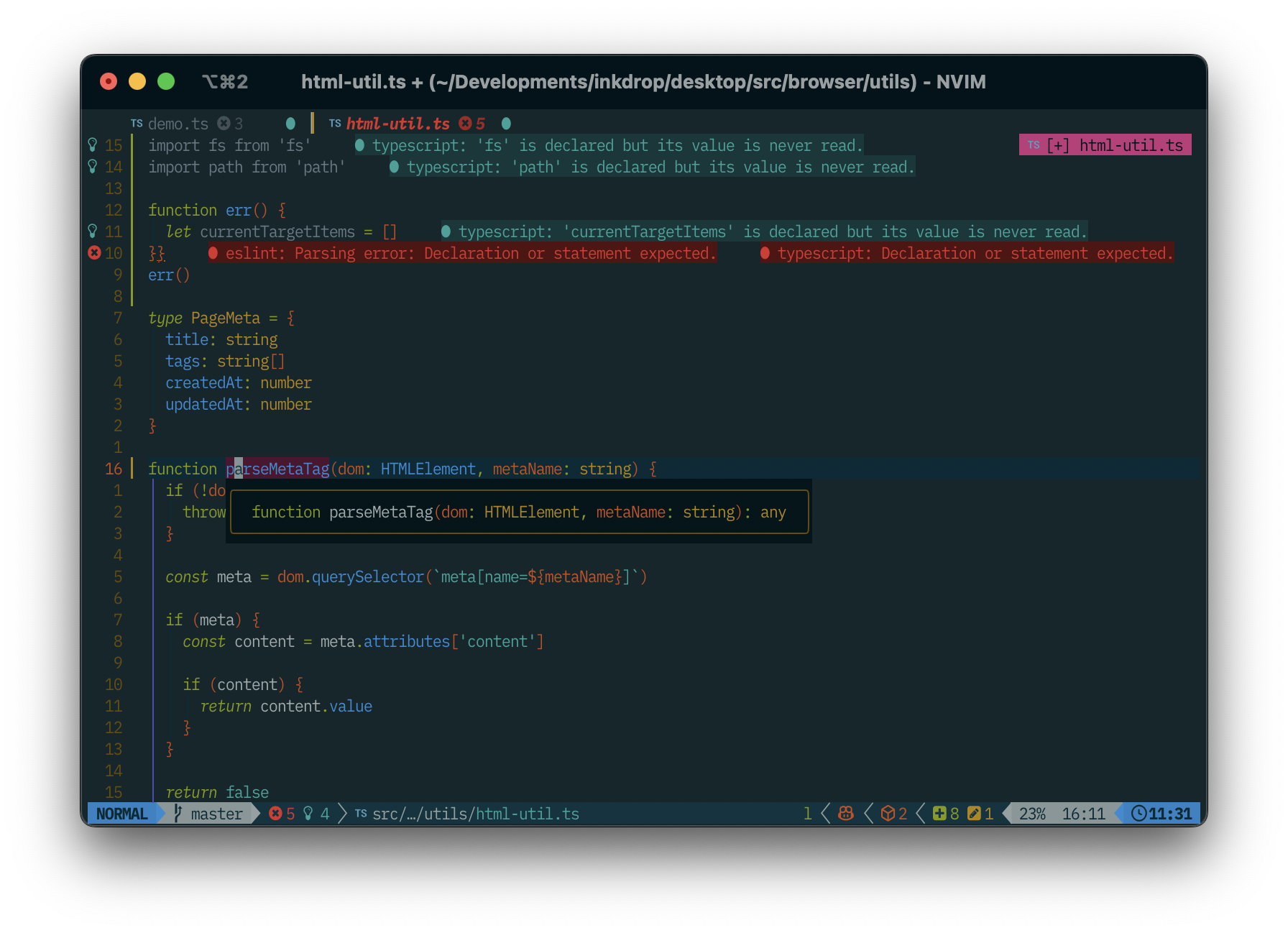Click the 'if (meta) {' line

[x=213, y=620]
